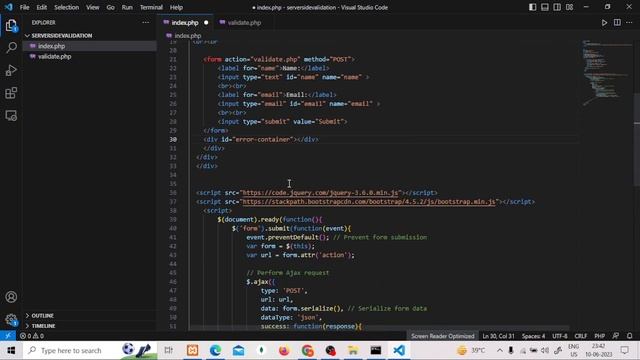The height and width of the screenshot is (360, 640).
Task: Open the Search view icon
Action: (x=11, y=48)
